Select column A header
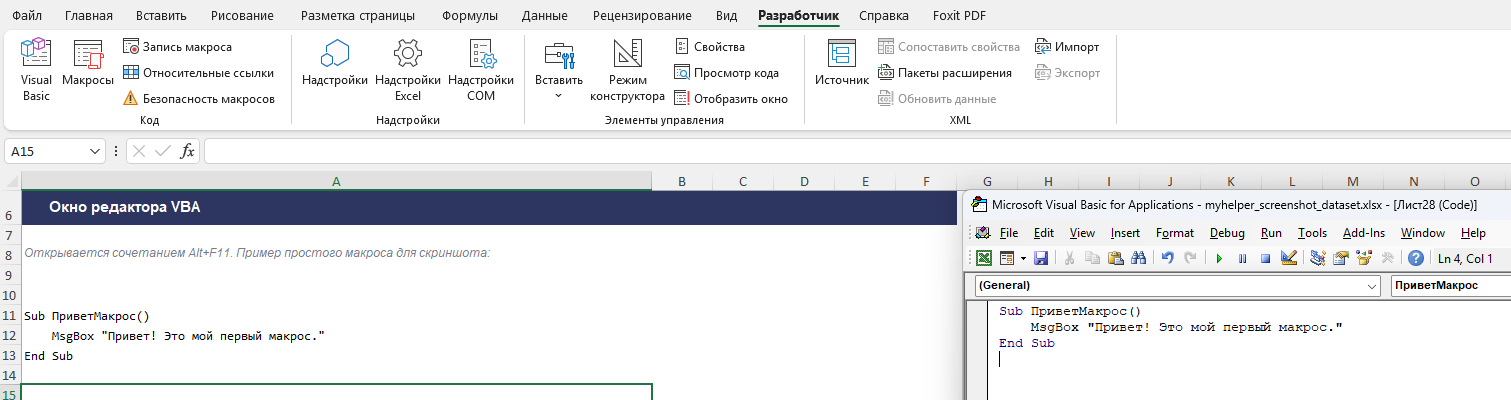The image size is (1511, 400). coord(336,181)
